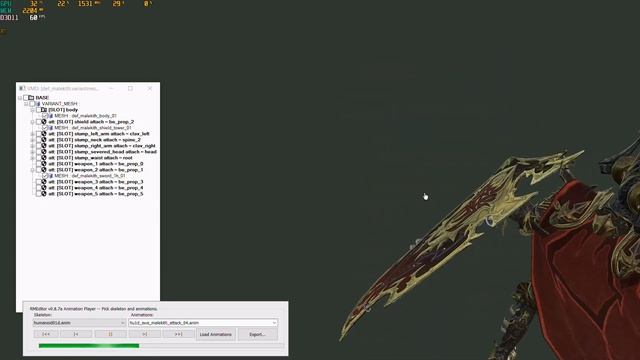The height and width of the screenshot is (360, 640).
Task: Toggle the shield attach be_prop_2 checkbox
Action: pyautogui.click(x=38, y=122)
